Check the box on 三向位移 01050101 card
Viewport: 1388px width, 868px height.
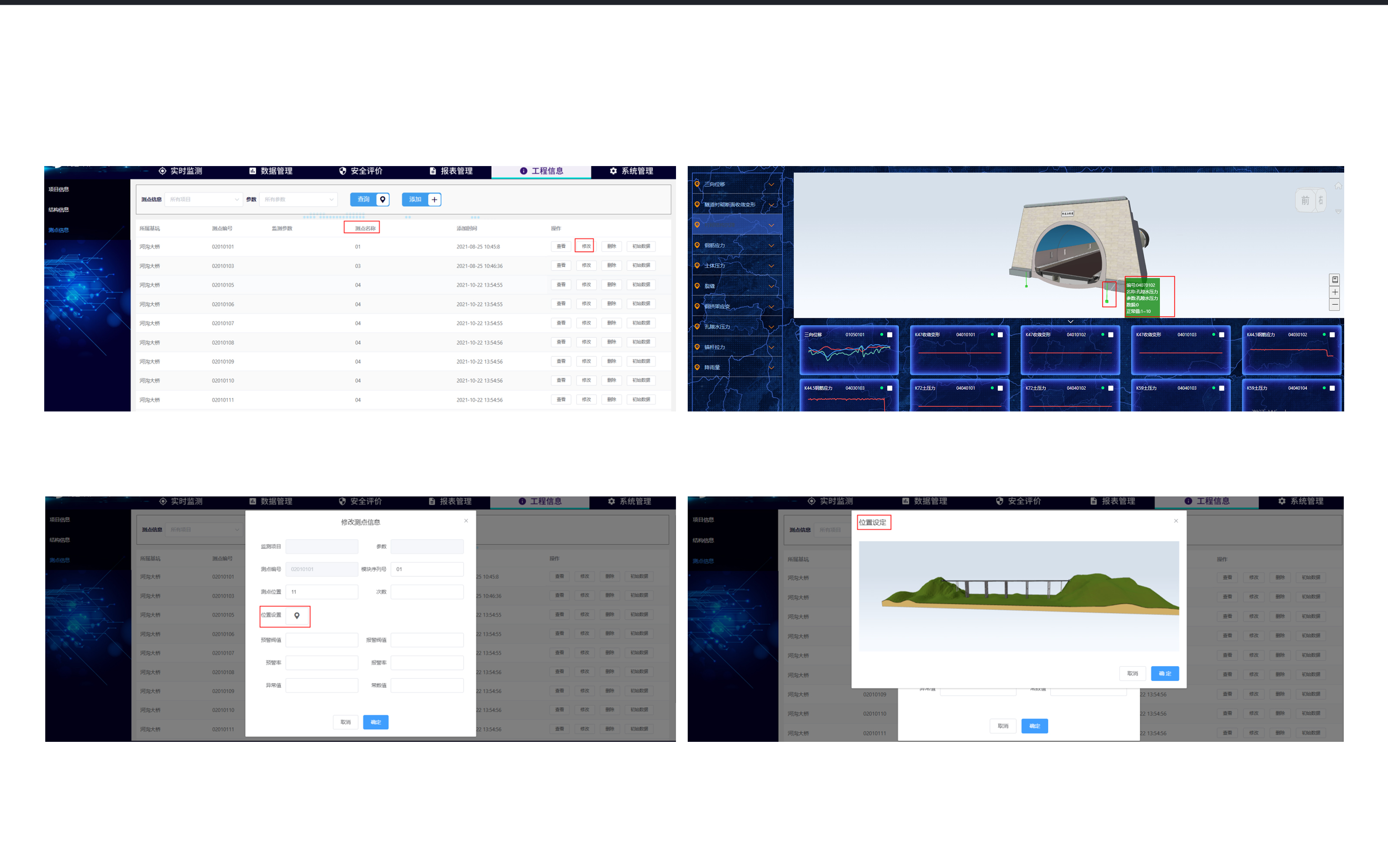[890, 335]
